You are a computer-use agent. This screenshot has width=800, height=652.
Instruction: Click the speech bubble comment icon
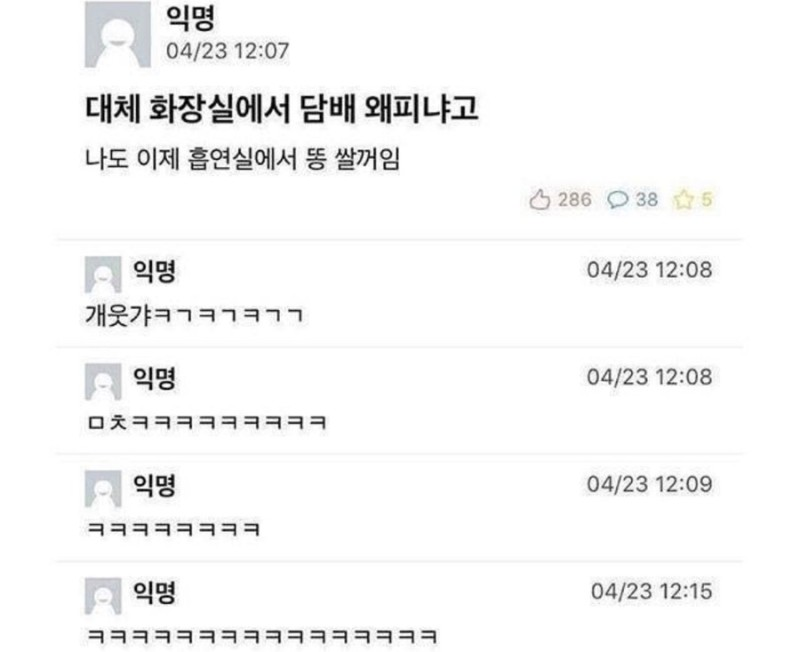(617, 199)
